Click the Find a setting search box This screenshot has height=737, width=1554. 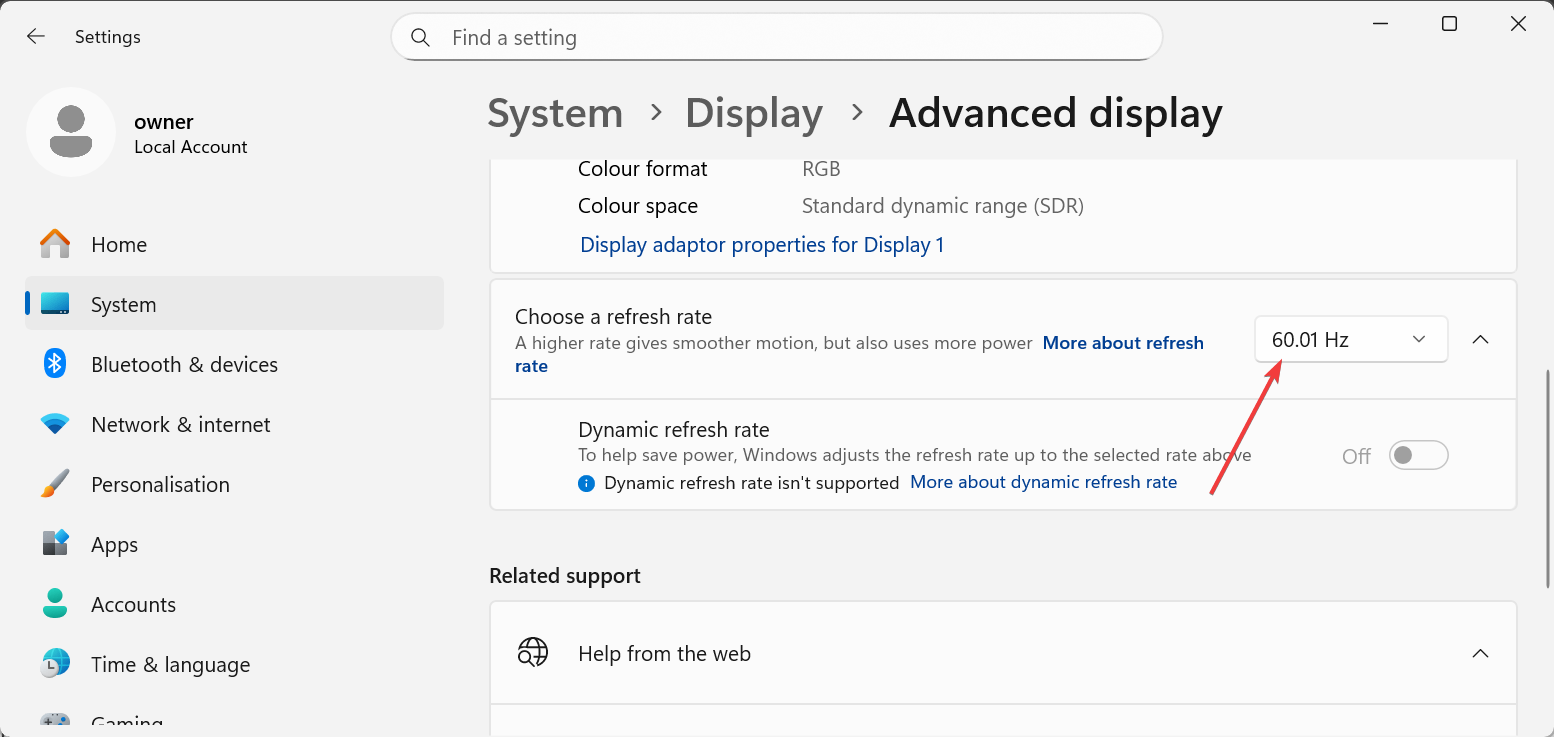tap(776, 38)
